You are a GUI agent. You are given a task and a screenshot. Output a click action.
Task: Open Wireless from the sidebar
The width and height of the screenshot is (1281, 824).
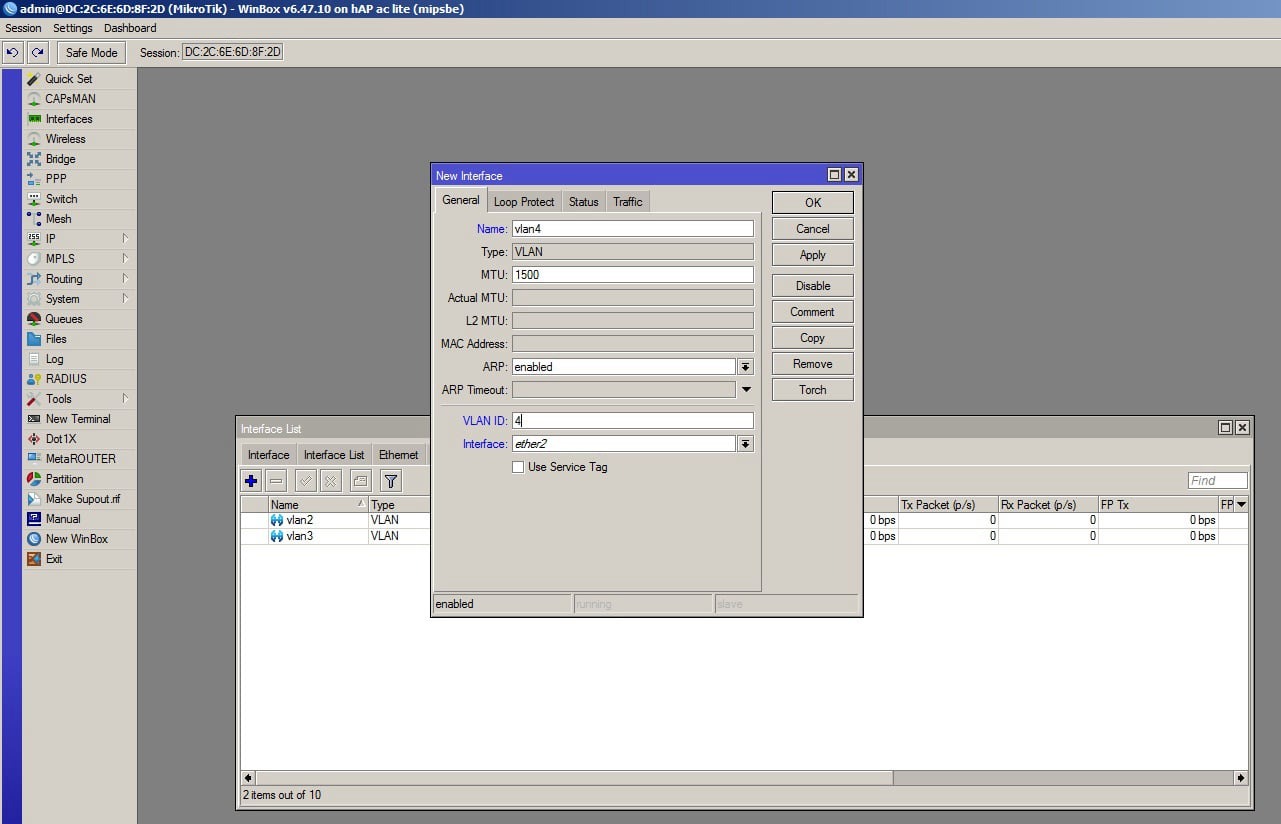65,139
